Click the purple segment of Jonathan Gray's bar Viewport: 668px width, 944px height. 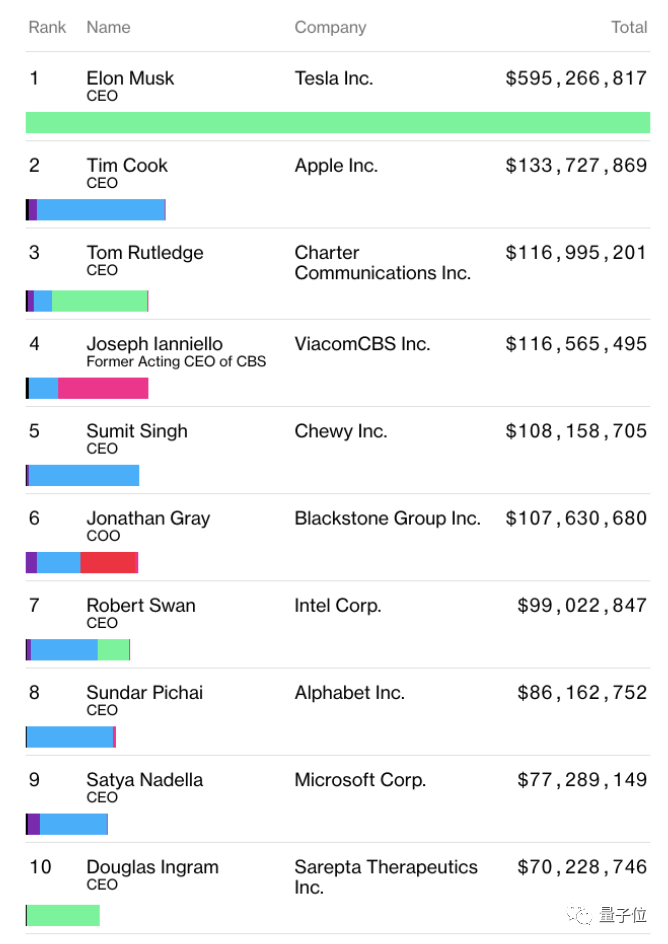[x=32, y=563]
